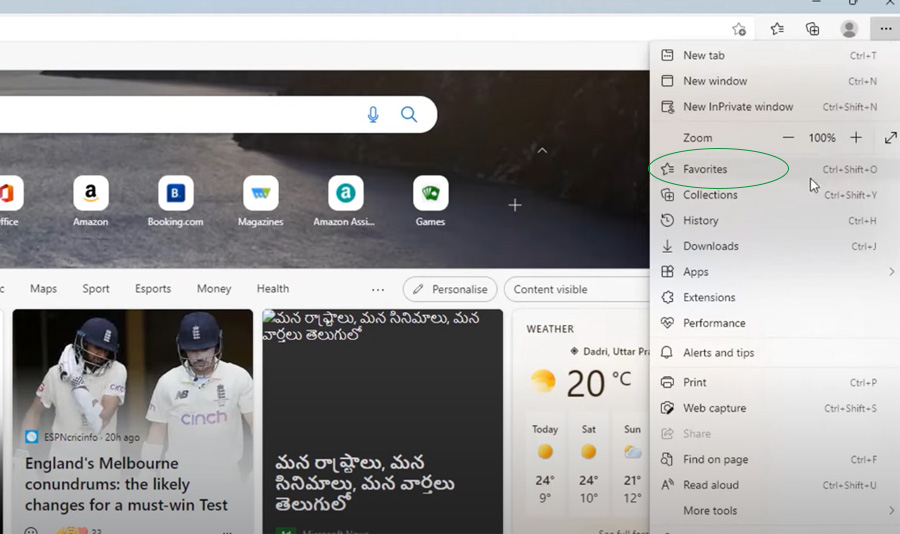The width and height of the screenshot is (900, 534).
Task: Open the Sport news category tab
Action: [96, 289]
